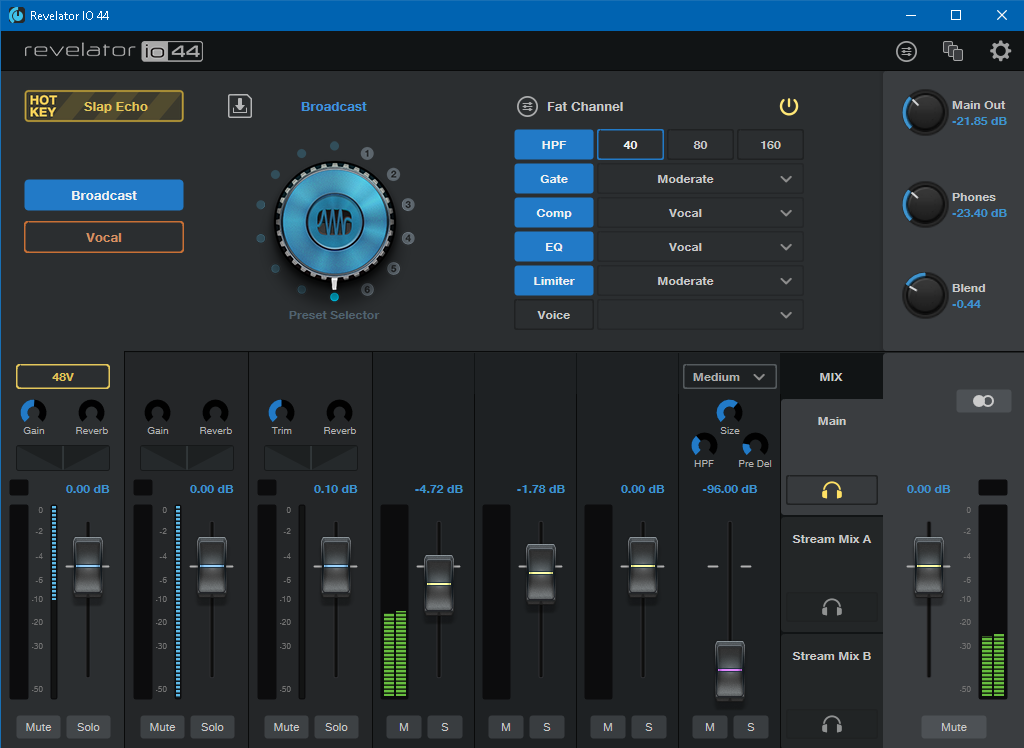Click the Blend knob
Viewport: 1024px width, 748px height.
[924, 295]
